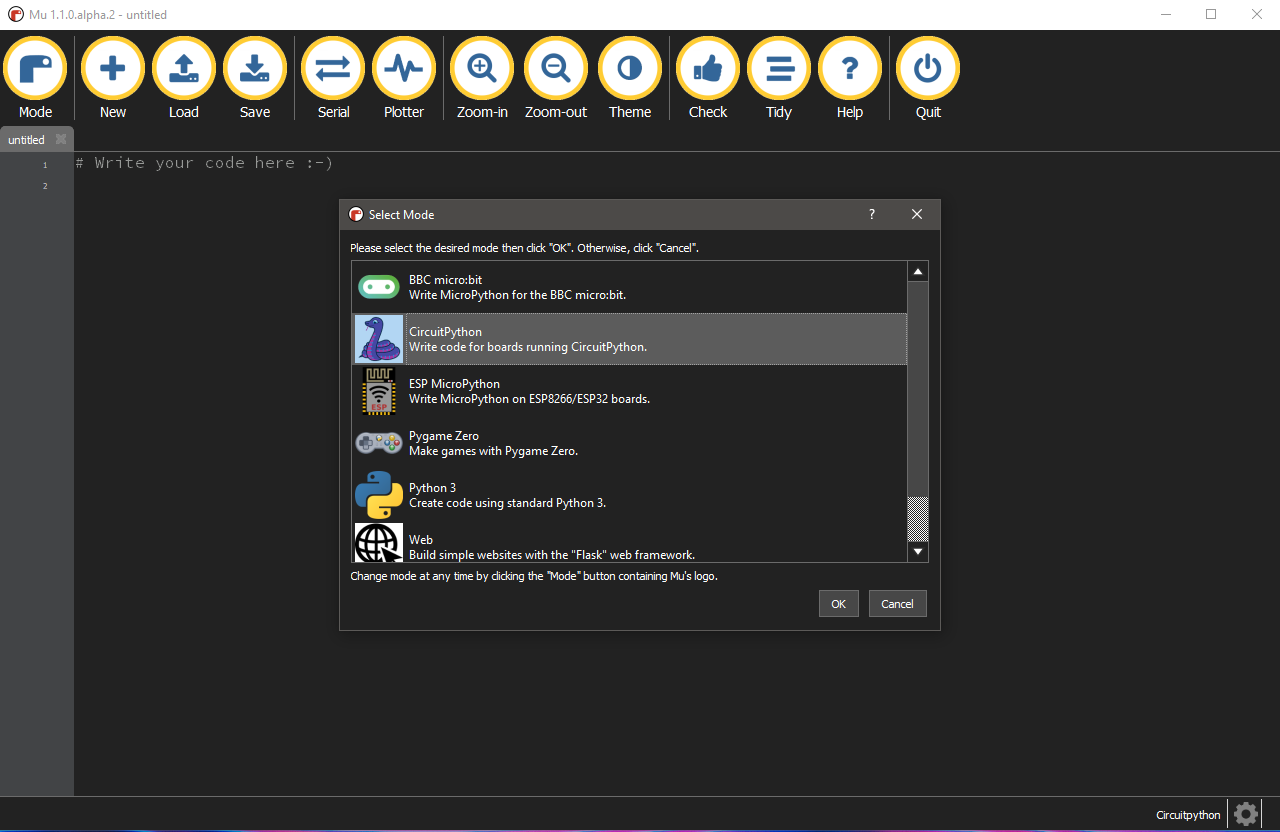Create a new file with New

[x=113, y=70]
